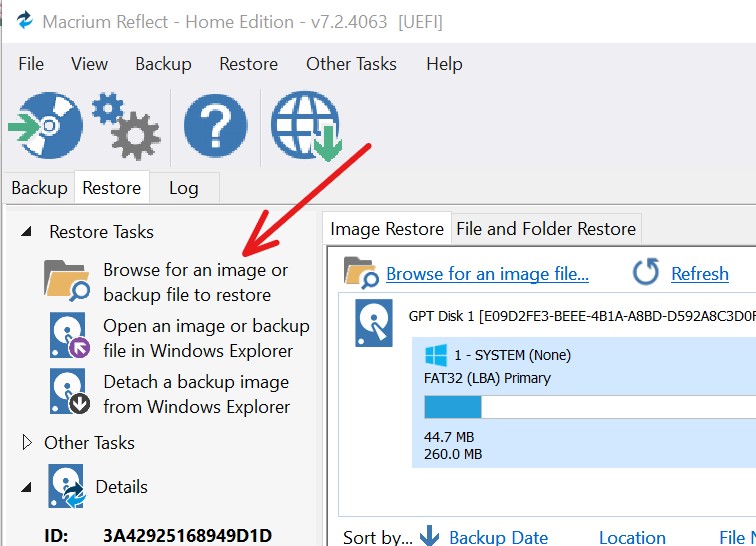Click the Details heading text
This screenshot has height=546, width=756.
tap(122, 487)
